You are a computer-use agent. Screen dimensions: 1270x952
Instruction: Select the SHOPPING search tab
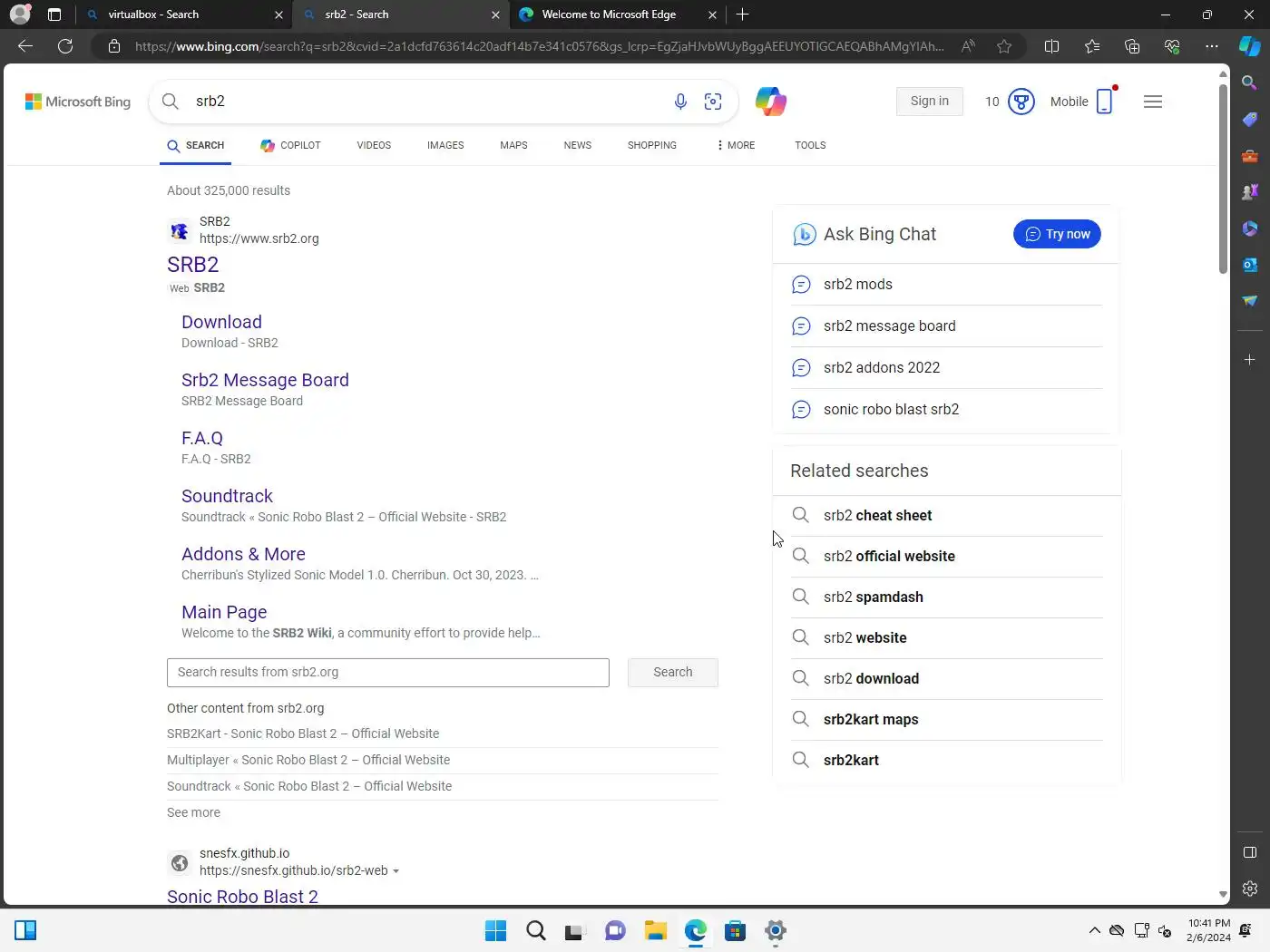651,145
